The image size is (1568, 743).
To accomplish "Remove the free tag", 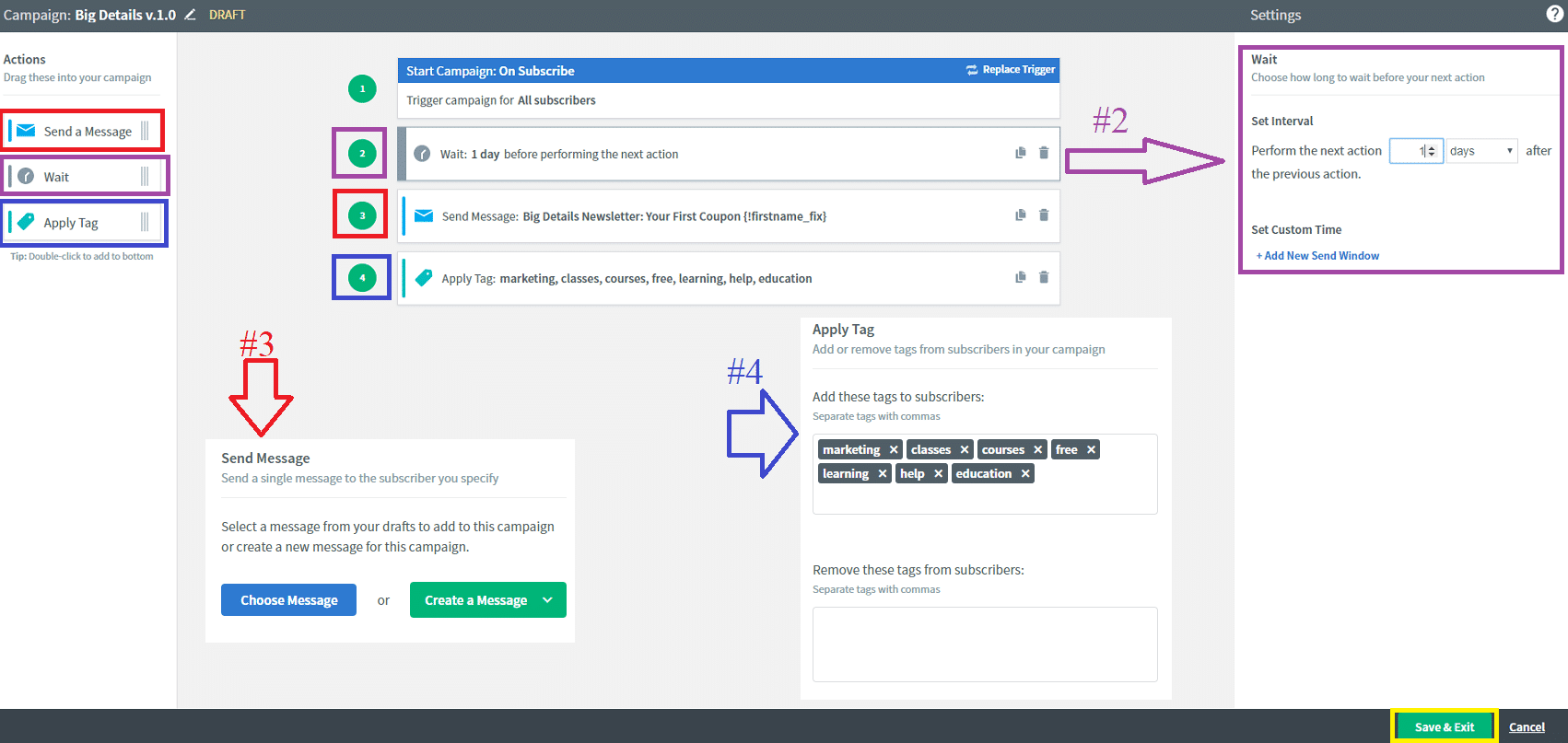I will pyautogui.click(x=1091, y=450).
